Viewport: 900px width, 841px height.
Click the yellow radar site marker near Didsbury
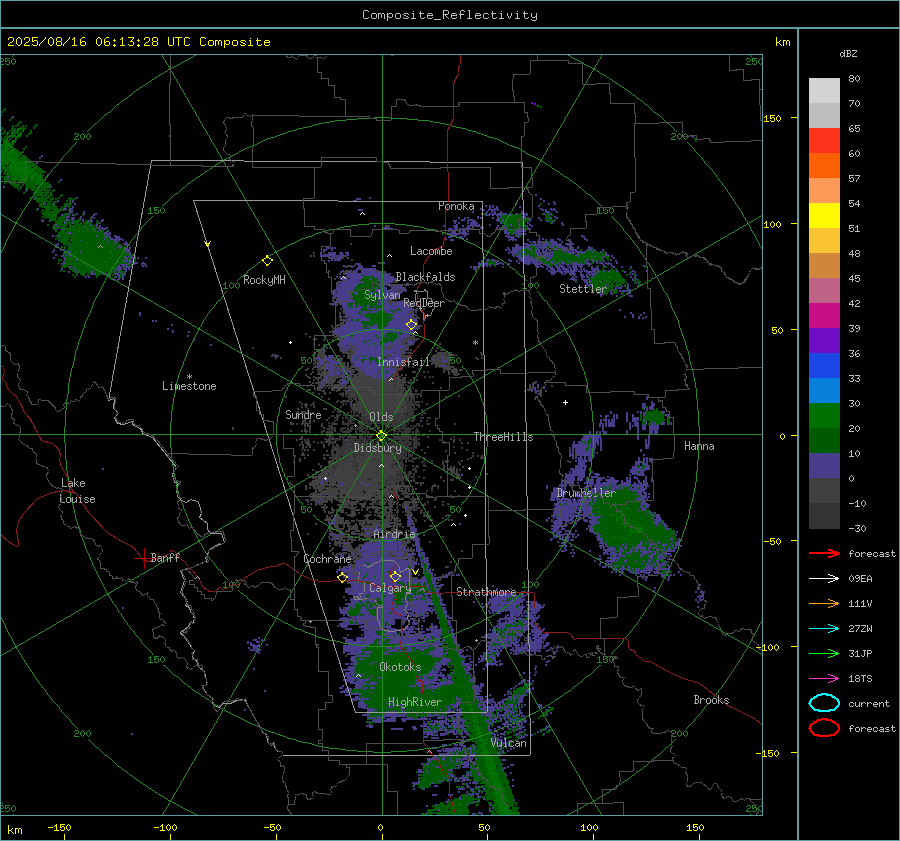pos(381,436)
